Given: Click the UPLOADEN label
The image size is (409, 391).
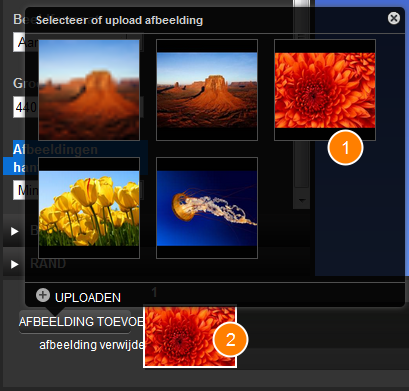Looking at the screenshot, I should [x=88, y=298].
